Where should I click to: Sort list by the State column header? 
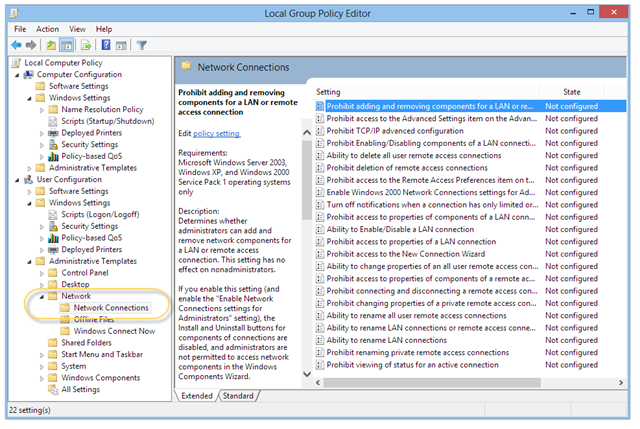tap(571, 91)
